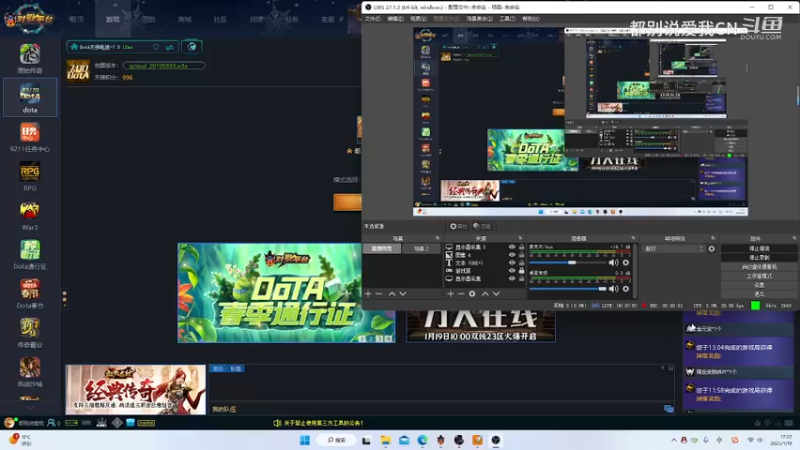The width and height of the screenshot is (800, 450).
Task: Toggle visibility of the image source
Action: point(512,255)
